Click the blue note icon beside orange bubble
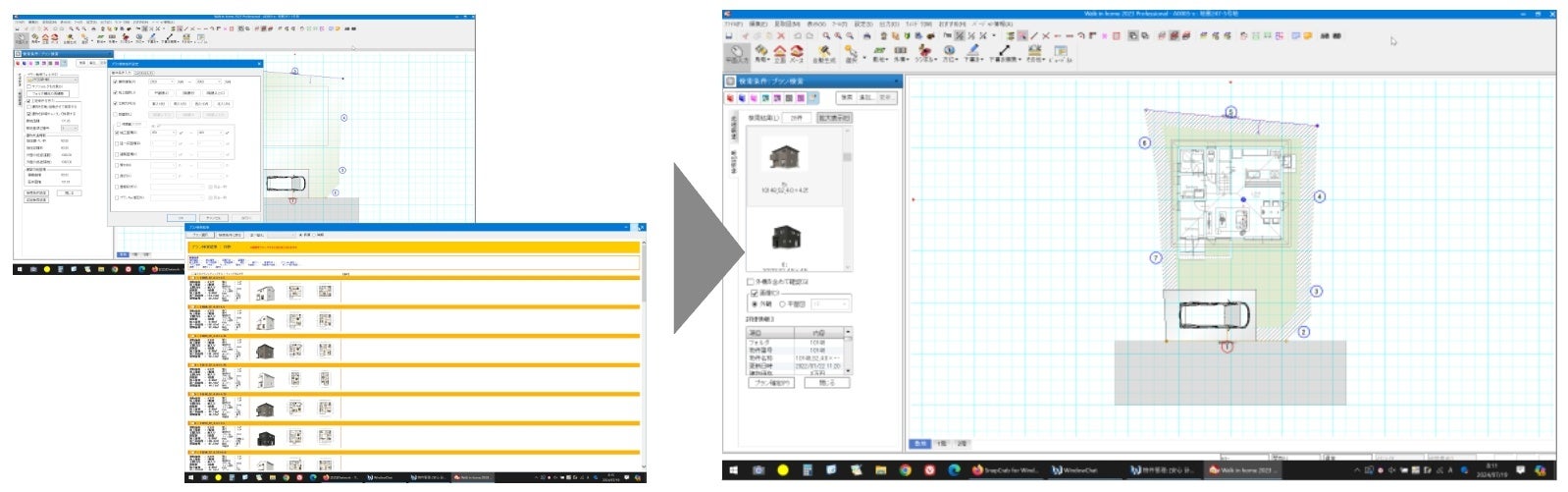Viewport: 1568px width, 492px height. pos(1295,35)
